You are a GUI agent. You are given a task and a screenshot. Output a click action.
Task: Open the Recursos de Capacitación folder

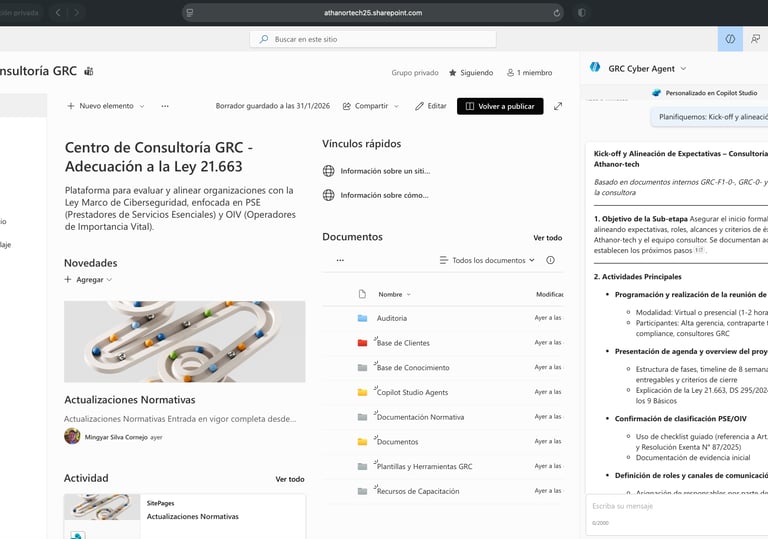pos(418,491)
